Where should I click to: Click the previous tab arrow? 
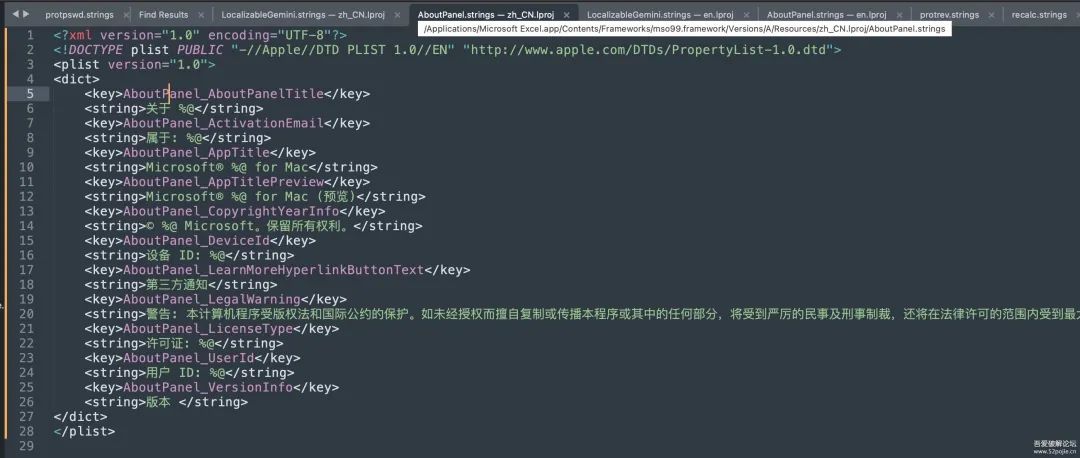click(15, 14)
